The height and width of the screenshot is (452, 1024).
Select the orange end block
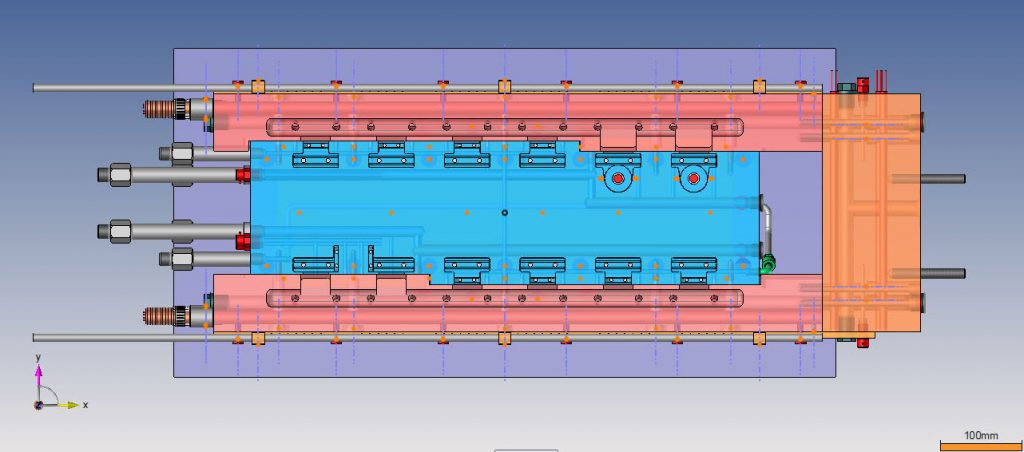872,212
